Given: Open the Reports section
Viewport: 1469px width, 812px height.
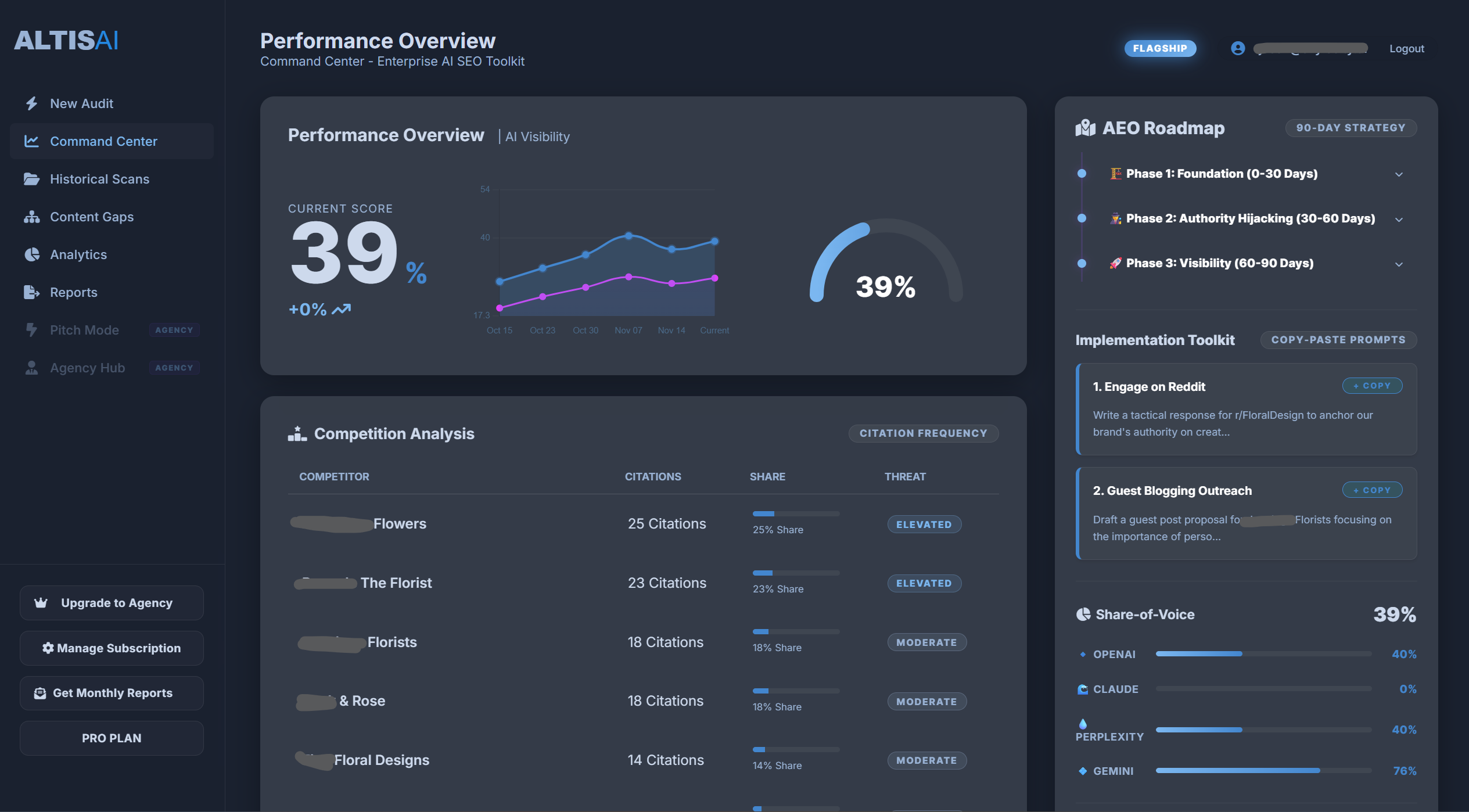Looking at the screenshot, I should 112,292.
